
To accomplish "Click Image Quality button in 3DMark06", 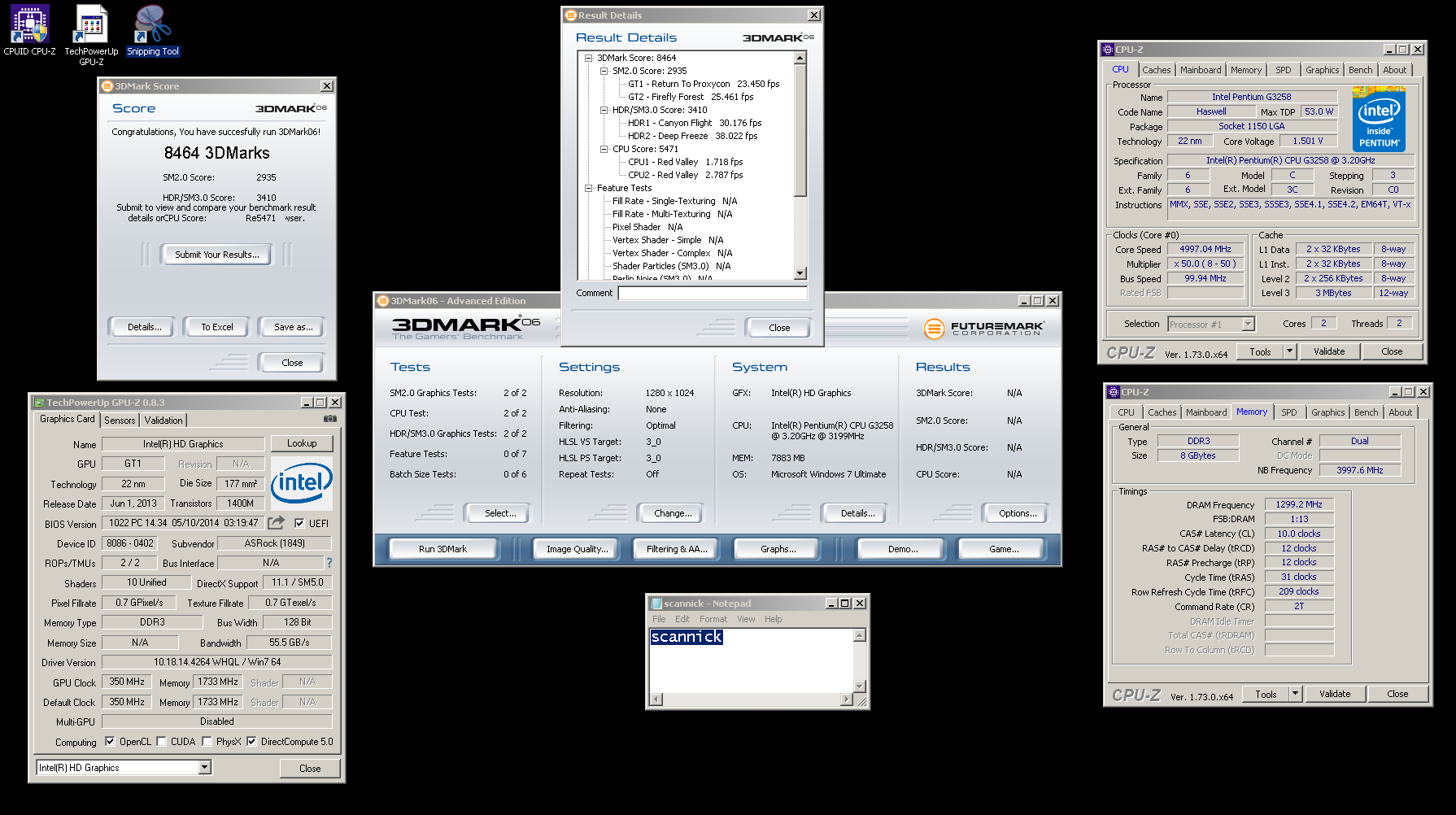I will click(577, 549).
